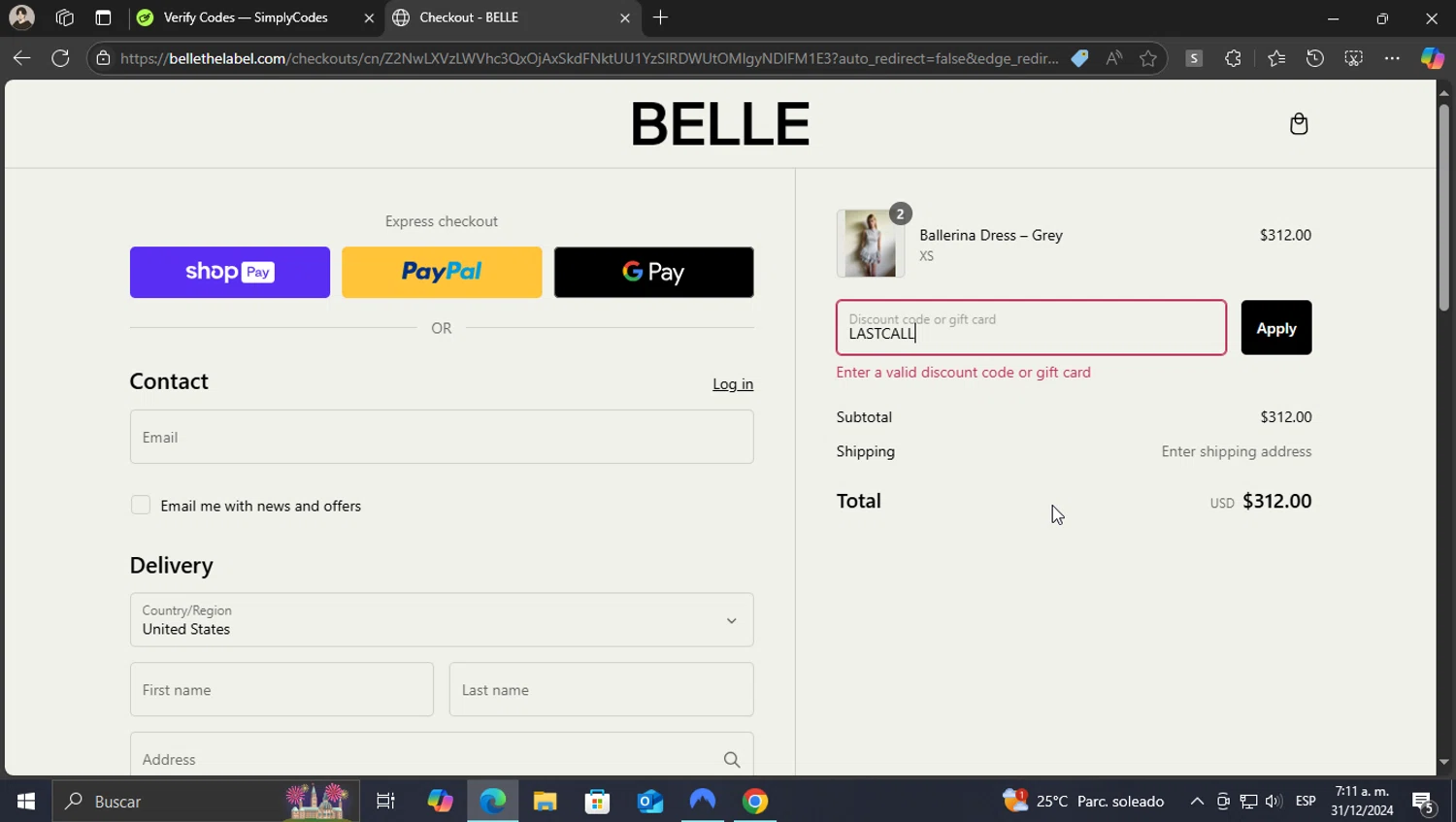Add this page to favorites
Viewport: 1456px width, 822px height.
click(1148, 58)
